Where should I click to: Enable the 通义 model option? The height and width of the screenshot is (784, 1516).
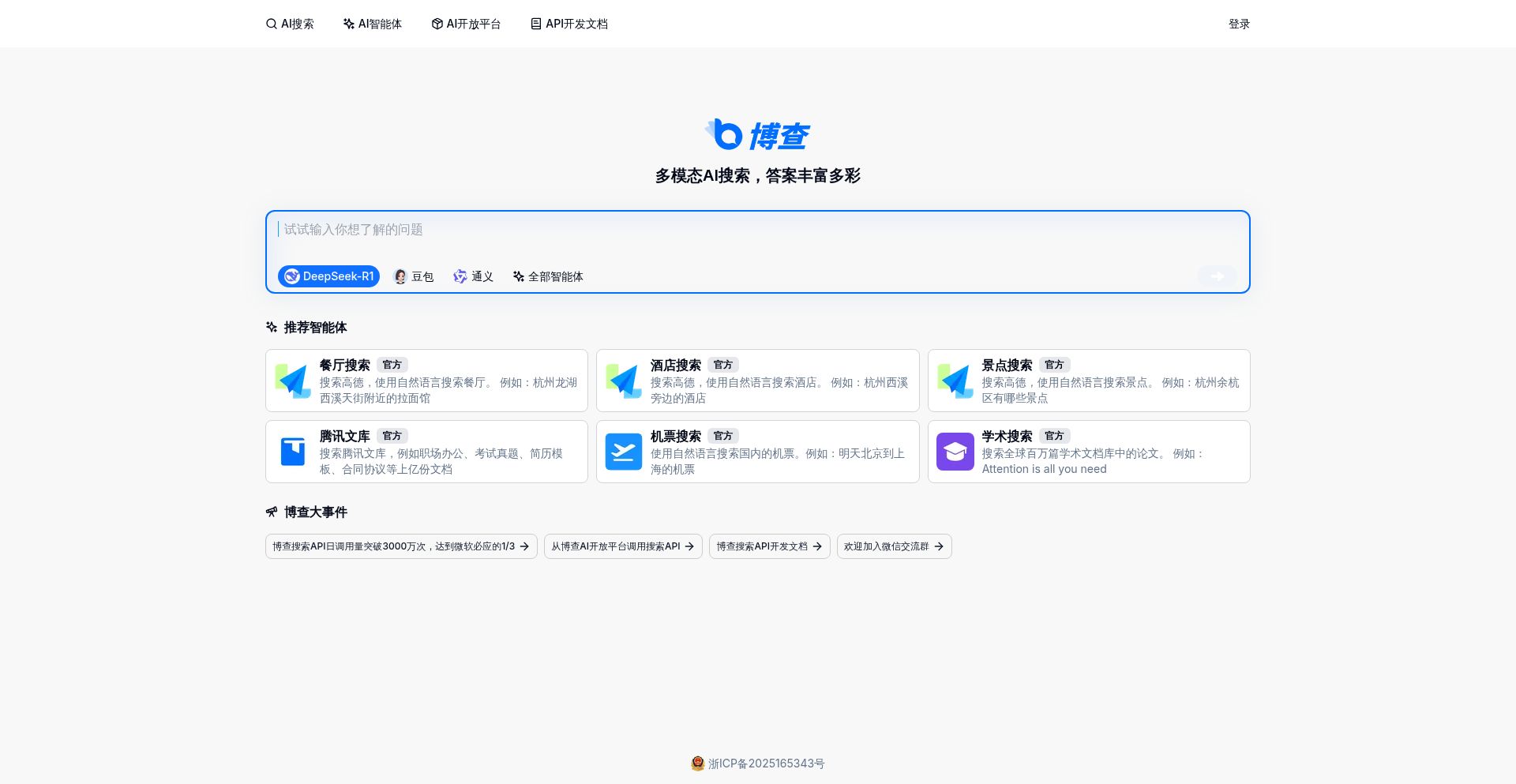pyautogui.click(x=472, y=276)
